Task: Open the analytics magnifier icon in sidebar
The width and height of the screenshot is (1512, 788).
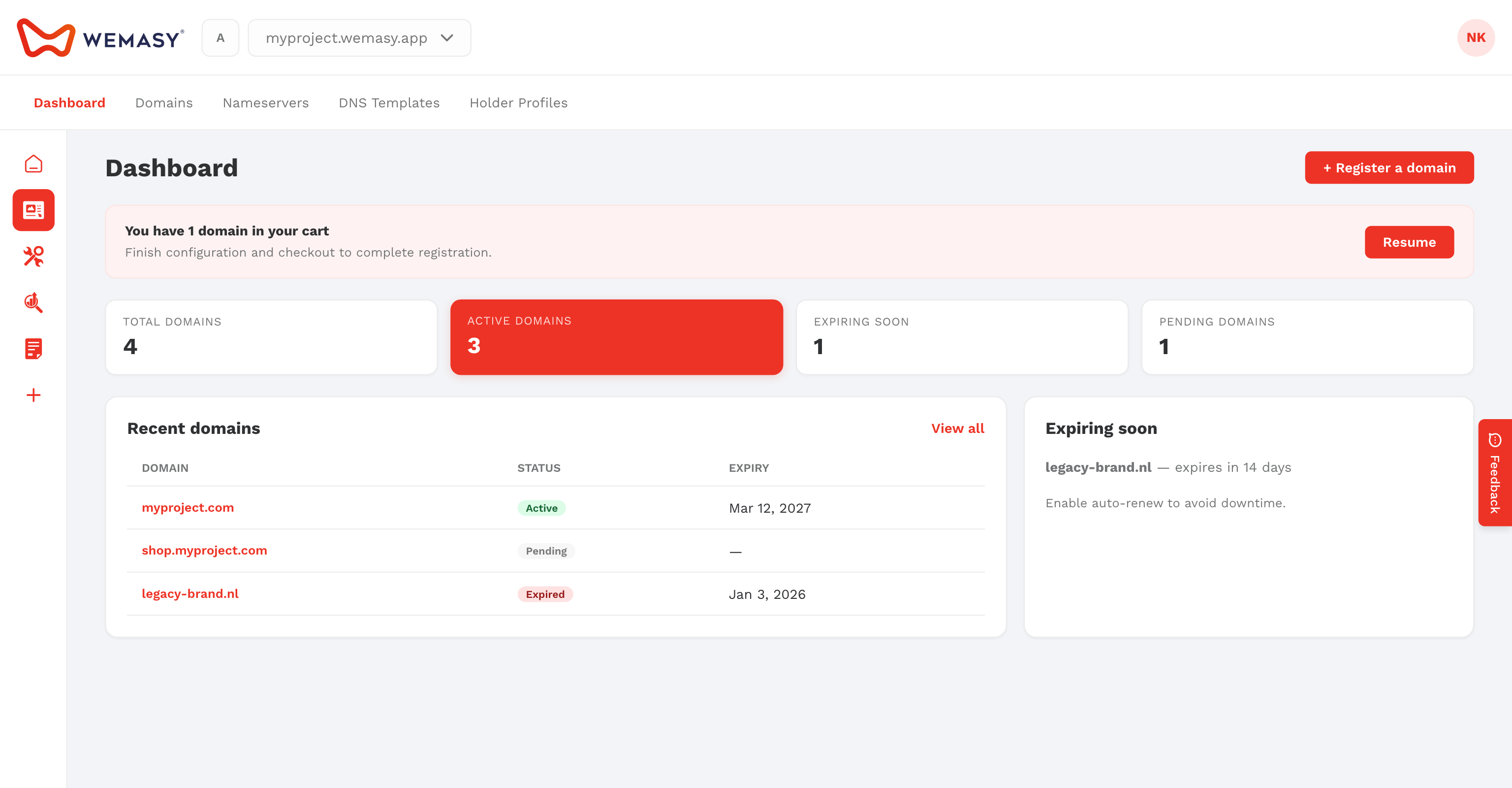Action: point(33,302)
